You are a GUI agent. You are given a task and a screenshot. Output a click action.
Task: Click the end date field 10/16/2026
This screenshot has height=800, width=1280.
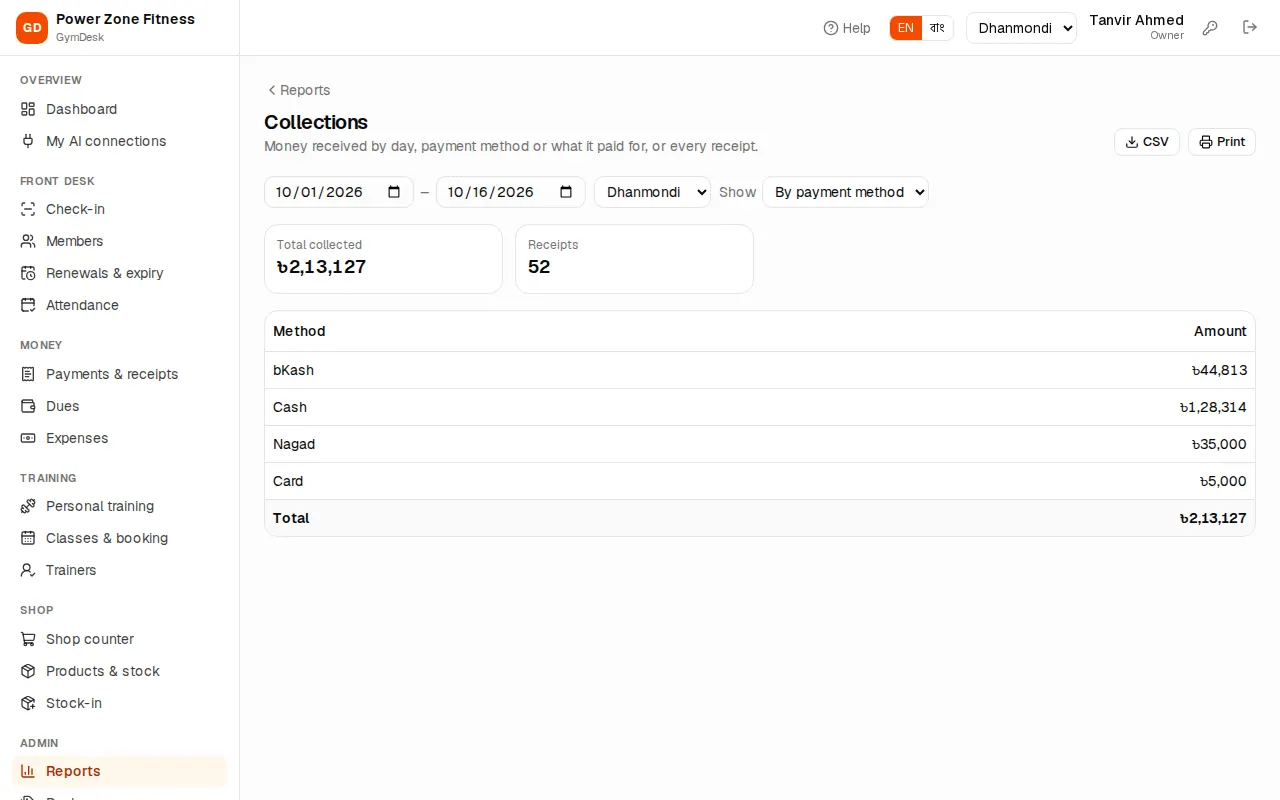[510, 192]
